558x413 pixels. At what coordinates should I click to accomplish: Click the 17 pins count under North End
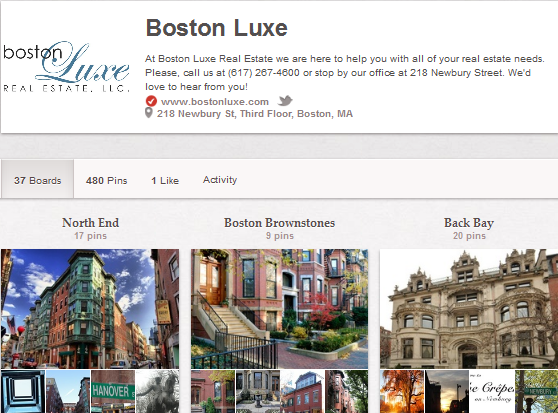click(x=90, y=236)
